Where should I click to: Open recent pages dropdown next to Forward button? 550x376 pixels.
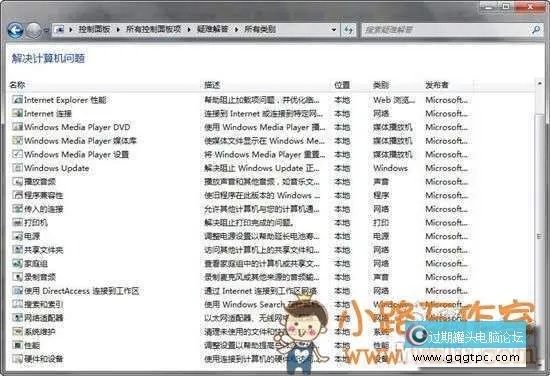click(x=46, y=31)
